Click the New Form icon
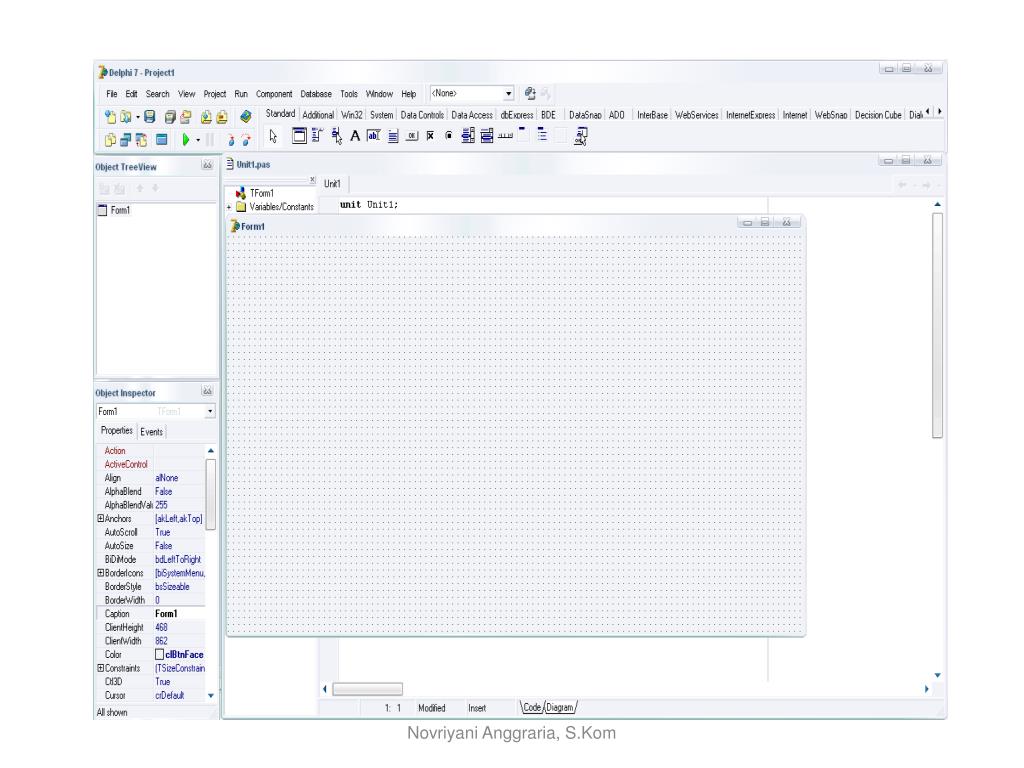This screenshot has height=768, width=1024. point(161,139)
